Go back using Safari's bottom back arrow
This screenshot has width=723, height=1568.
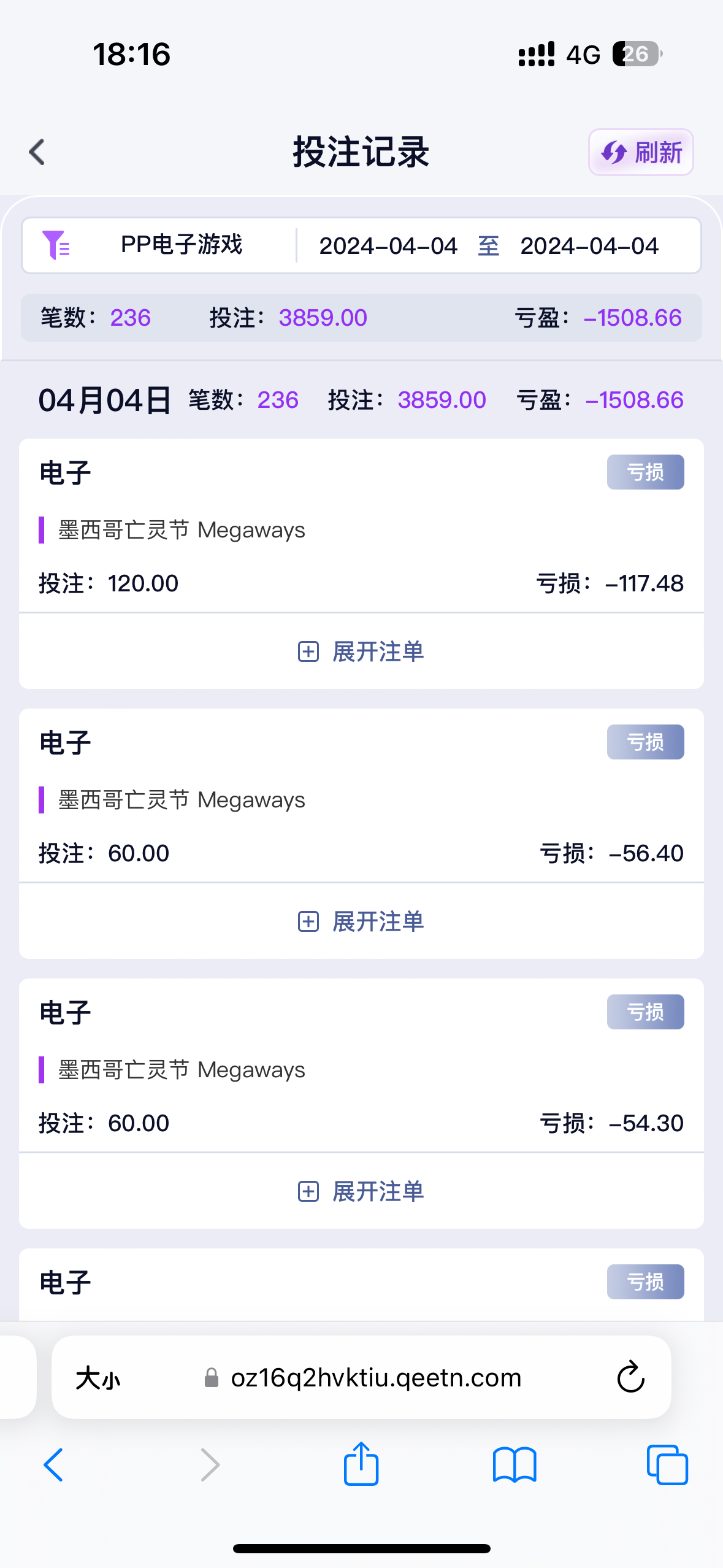54,1465
